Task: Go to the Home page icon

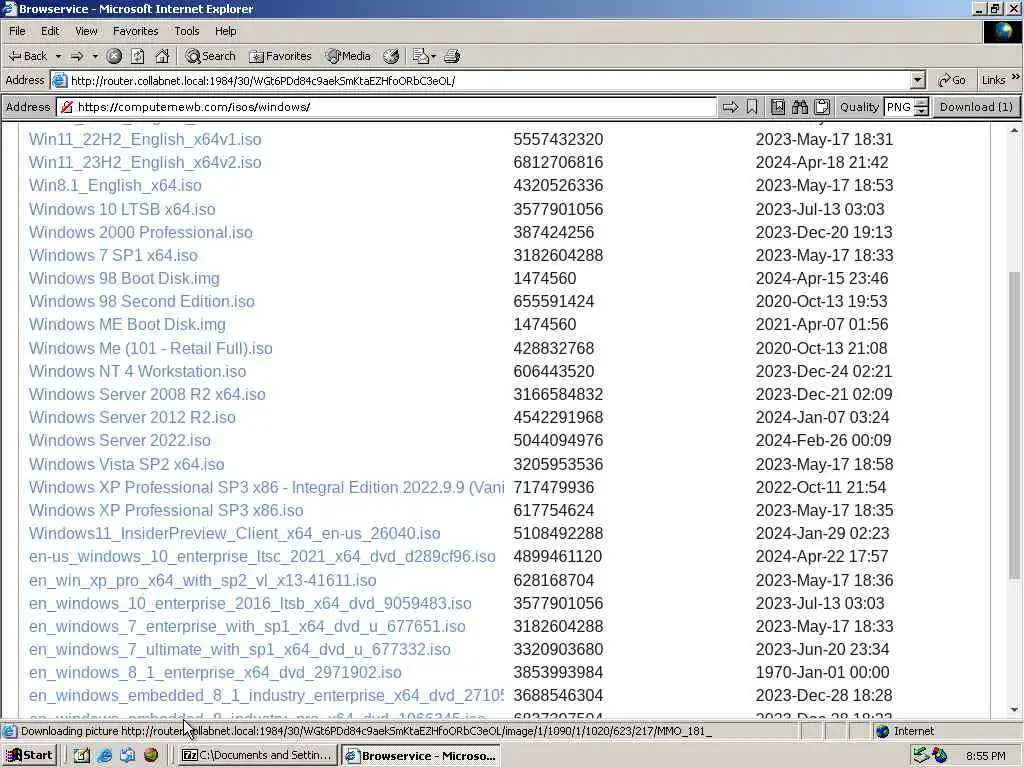Action: click(x=161, y=56)
